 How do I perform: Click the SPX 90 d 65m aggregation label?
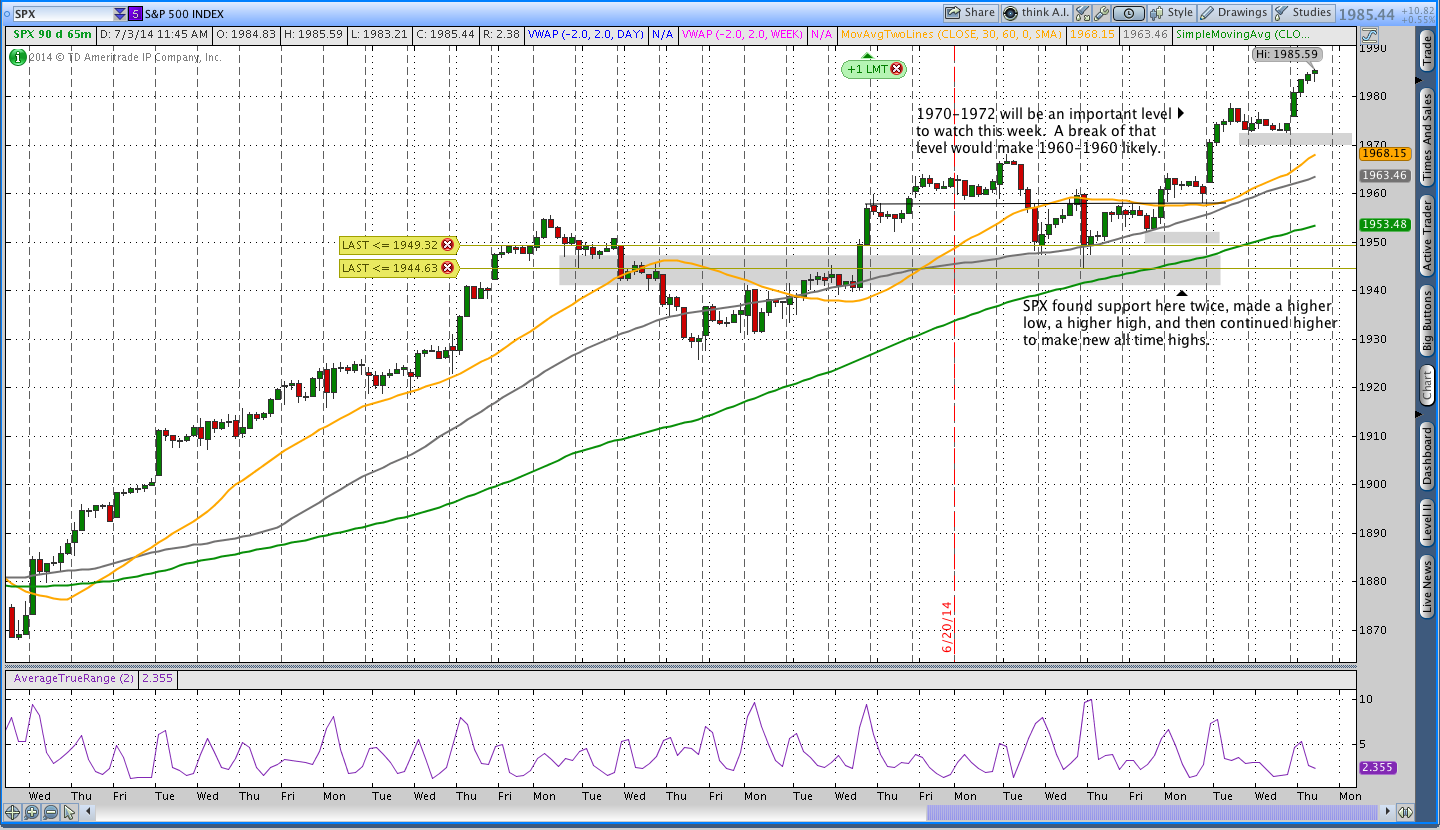tap(53, 34)
